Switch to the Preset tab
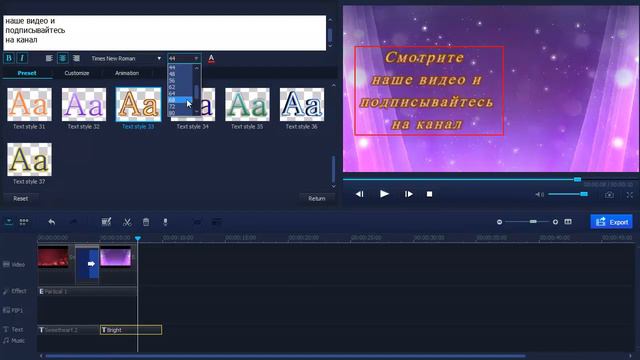This screenshot has width=640, height=360. coord(27,73)
